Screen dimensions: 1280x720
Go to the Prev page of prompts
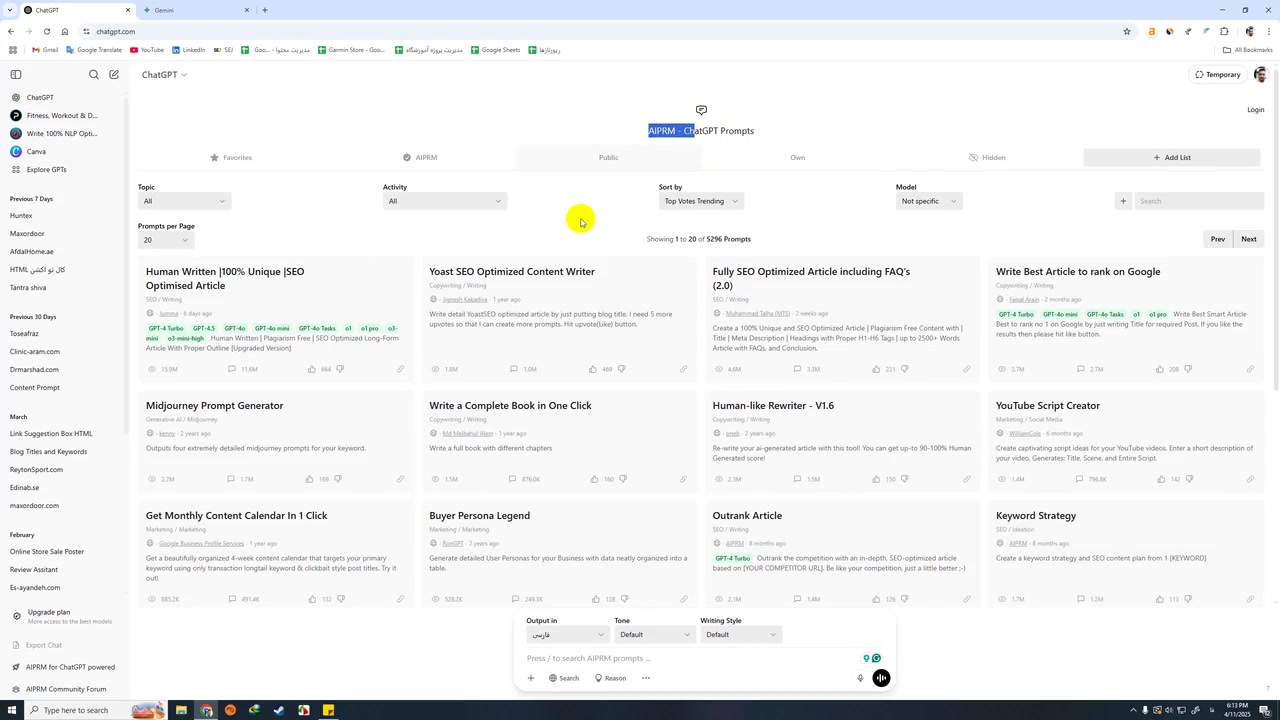tap(1218, 239)
